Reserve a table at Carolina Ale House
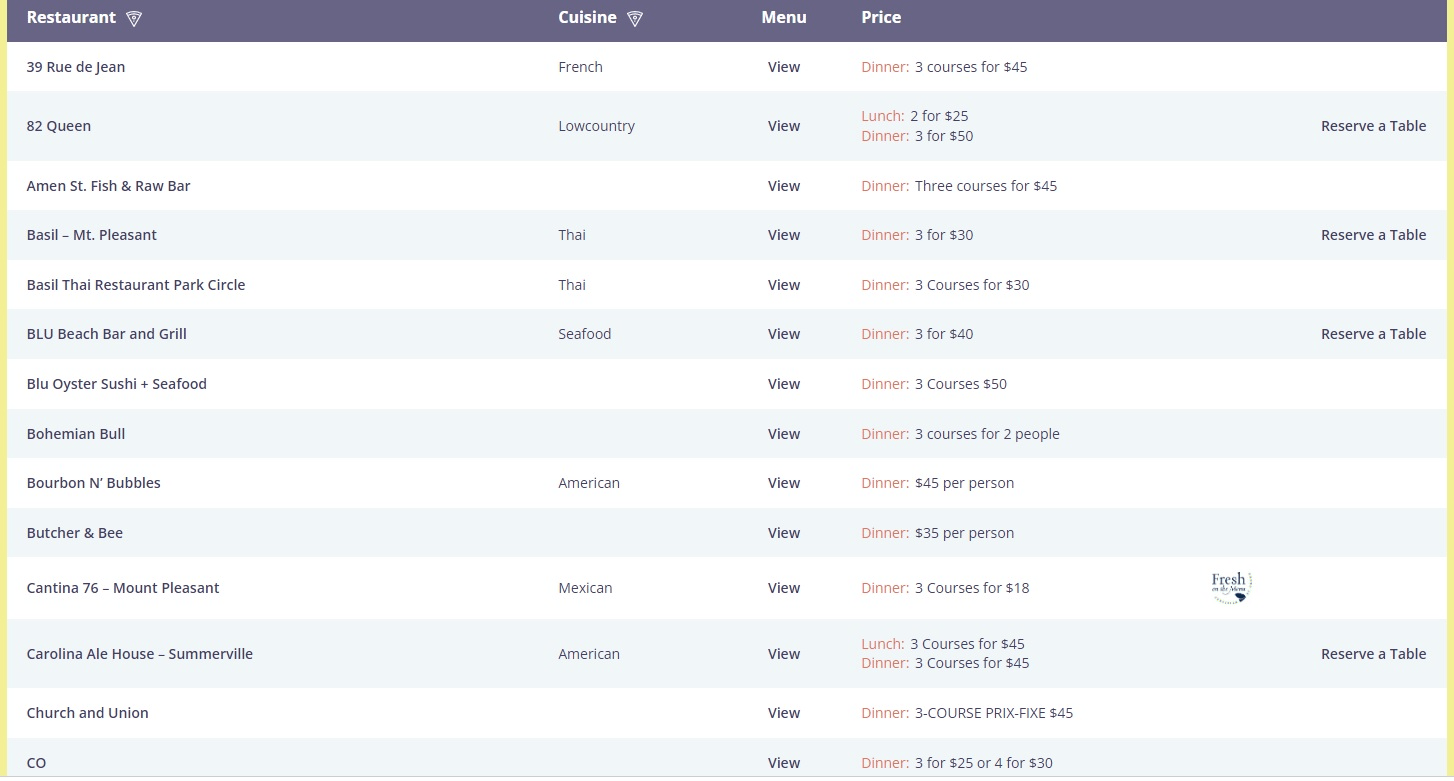The image size is (1454, 781). point(1372,654)
